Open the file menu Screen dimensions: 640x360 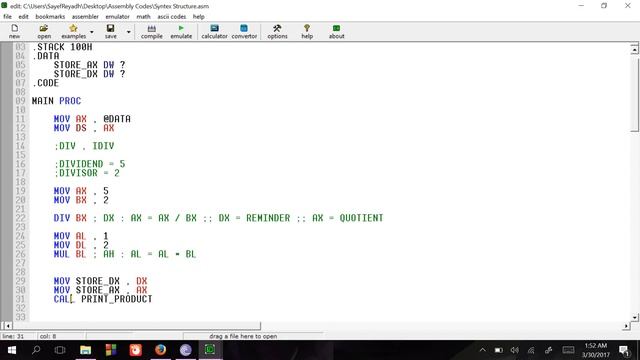tap(7, 17)
